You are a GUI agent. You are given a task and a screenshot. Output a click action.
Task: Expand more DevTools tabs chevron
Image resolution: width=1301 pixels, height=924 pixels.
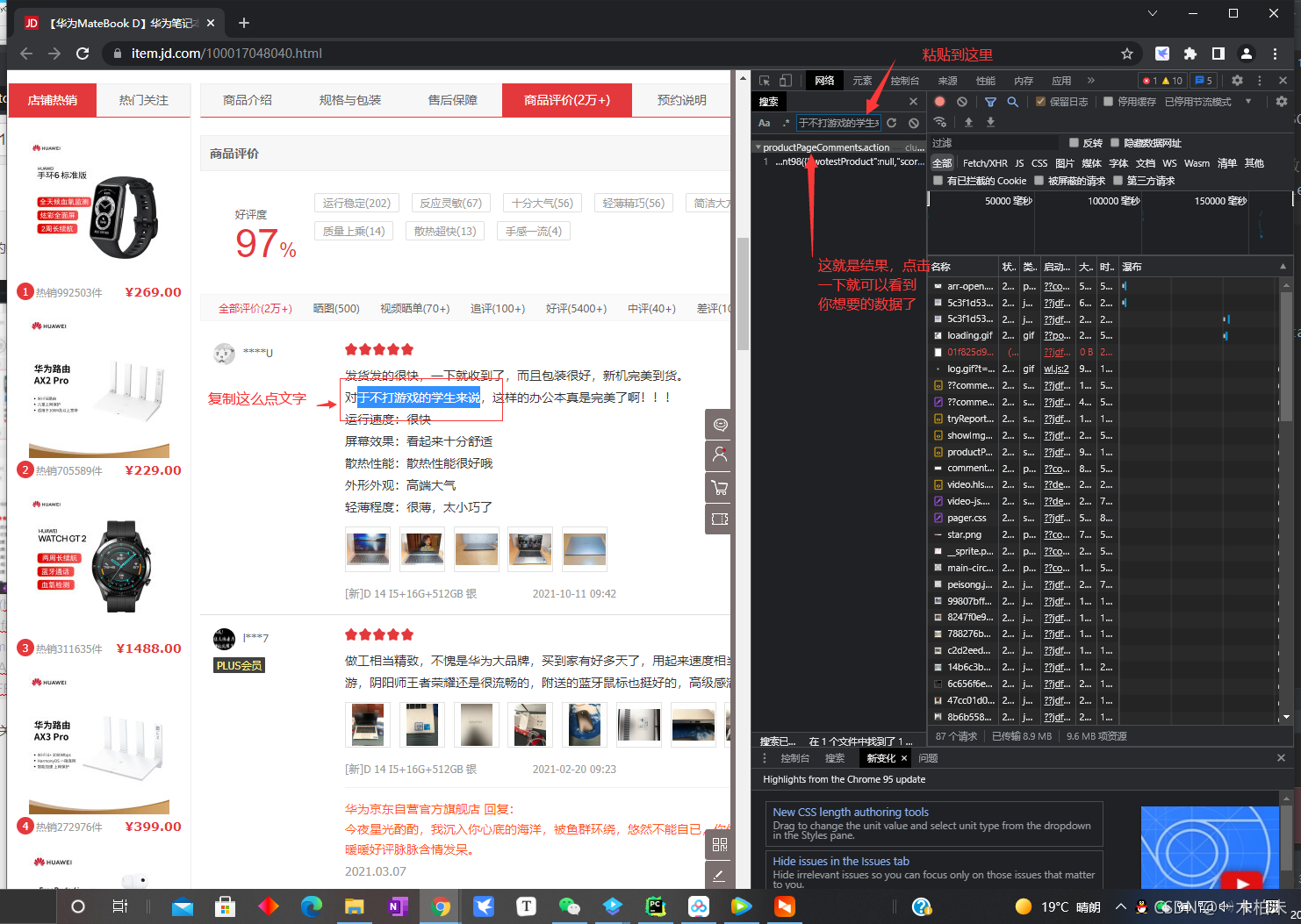pos(1091,80)
